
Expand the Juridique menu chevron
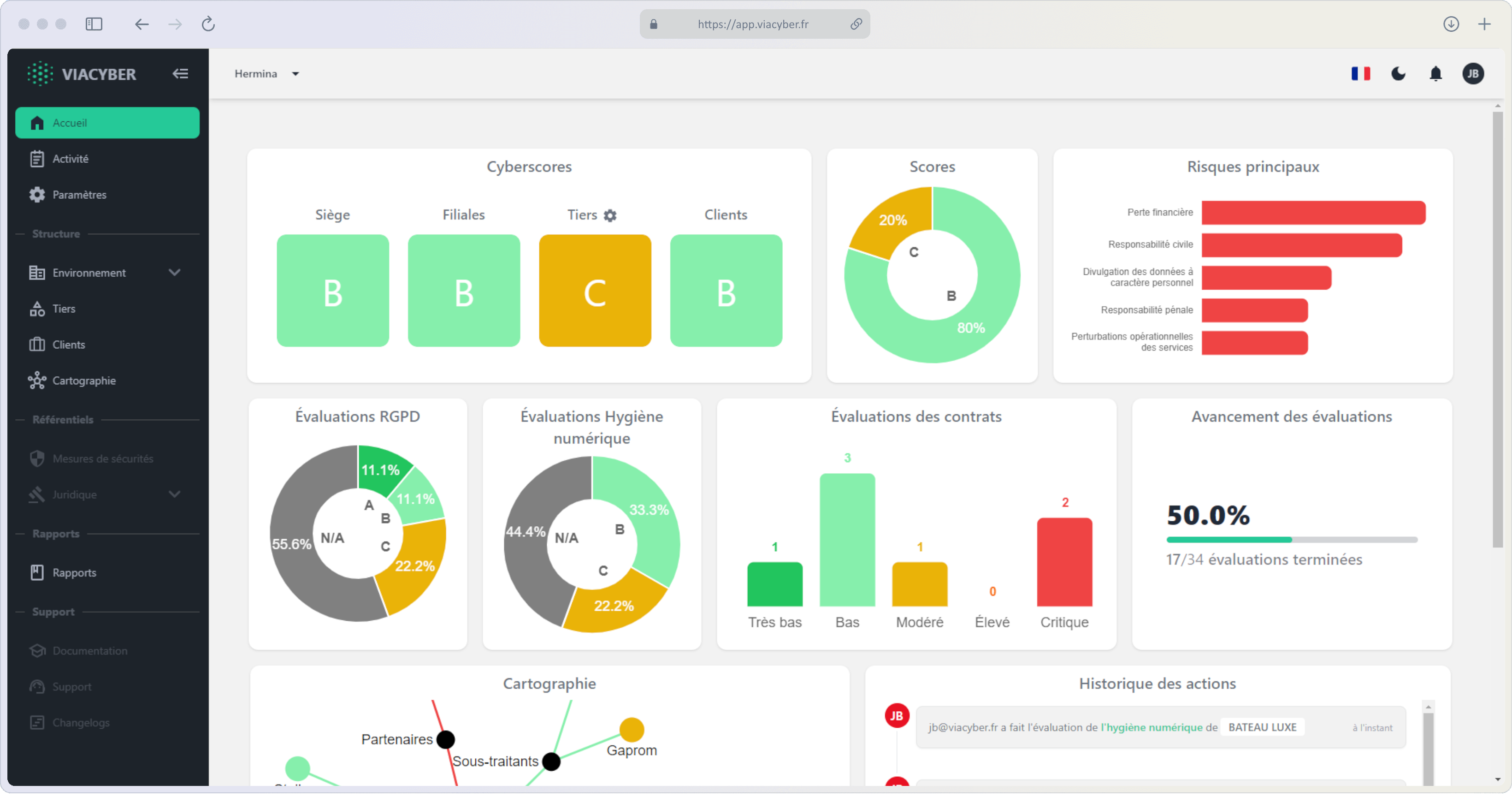[175, 495]
